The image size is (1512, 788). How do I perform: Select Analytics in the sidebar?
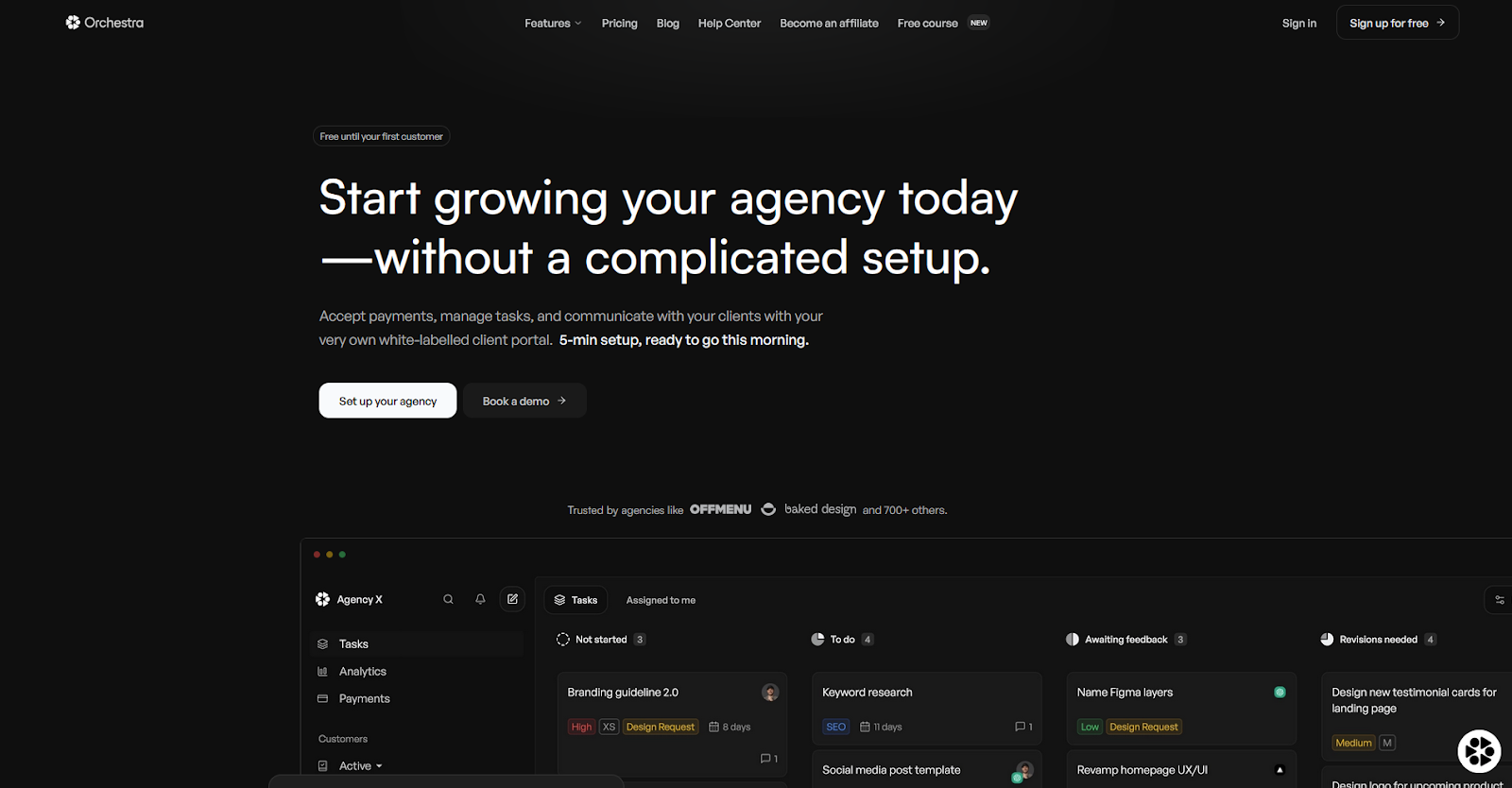click(x=362, y=671)
